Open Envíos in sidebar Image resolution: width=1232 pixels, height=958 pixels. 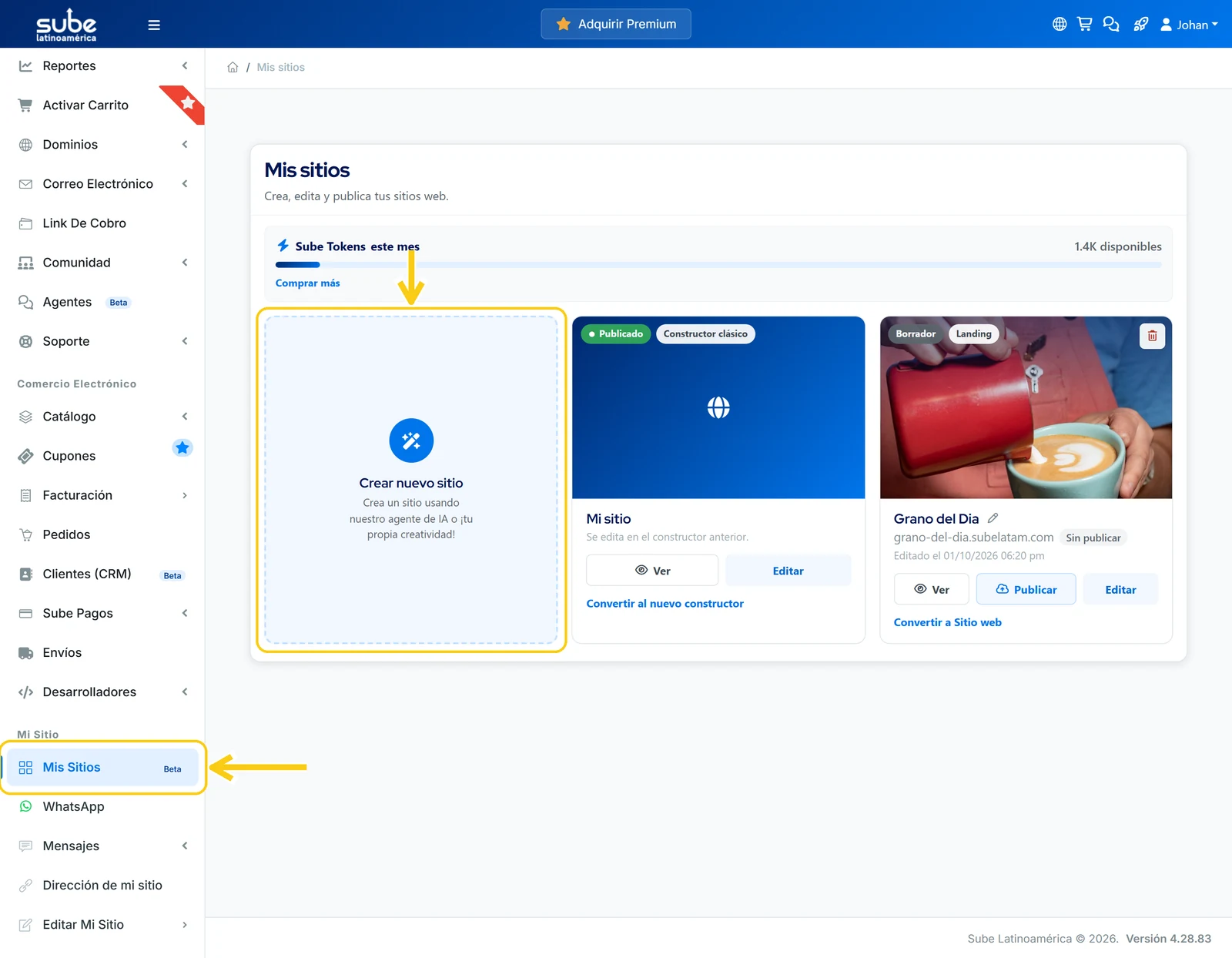(102, 652)
